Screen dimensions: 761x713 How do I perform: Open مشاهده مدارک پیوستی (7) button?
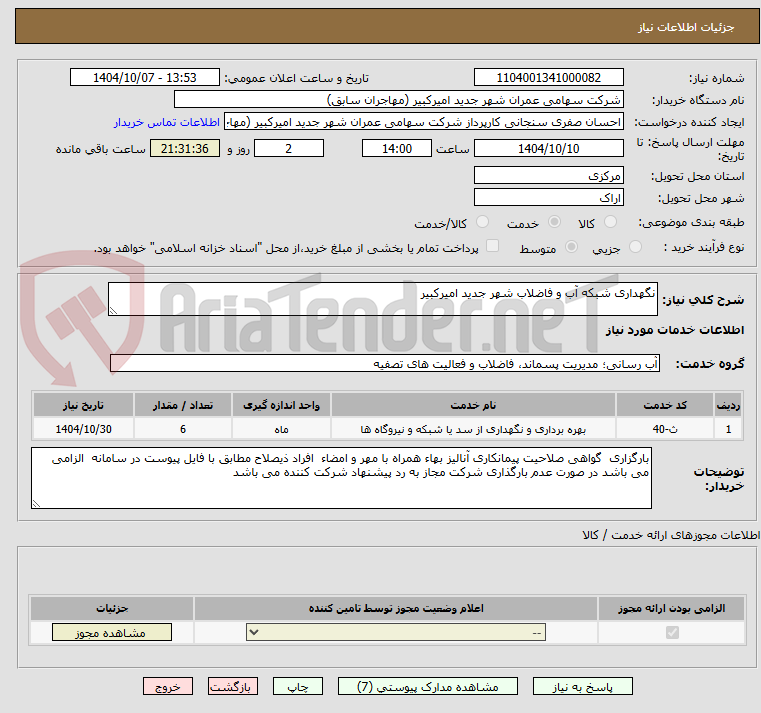click(428, 686)
